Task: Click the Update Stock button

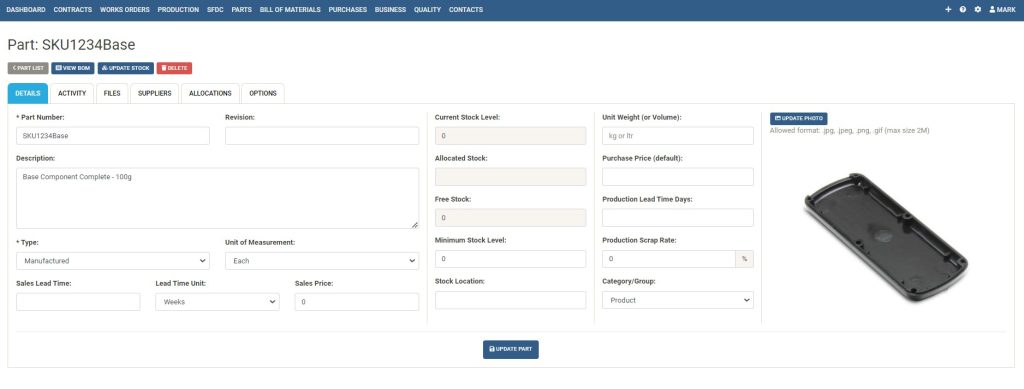Action: pyautogui.click(x=125, y=68)
